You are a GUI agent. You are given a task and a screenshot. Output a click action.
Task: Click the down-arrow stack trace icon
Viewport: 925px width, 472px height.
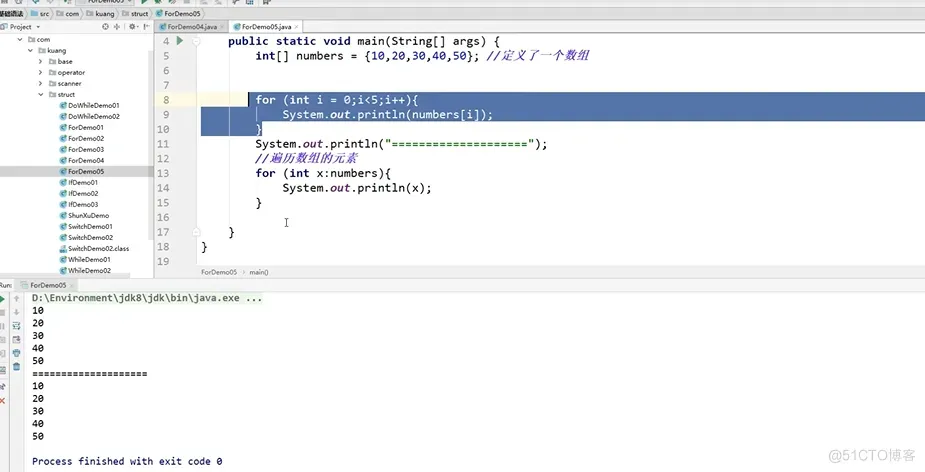17,313
